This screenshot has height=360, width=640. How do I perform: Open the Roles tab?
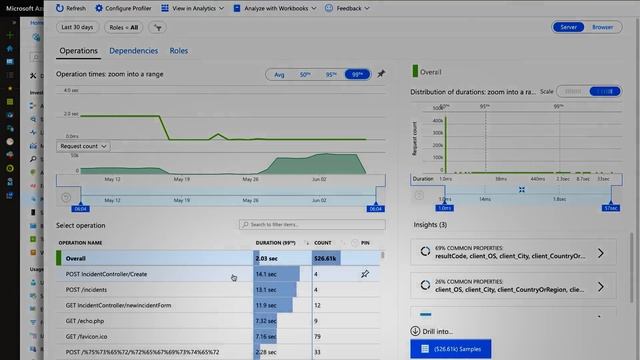[x=179, y=51]
